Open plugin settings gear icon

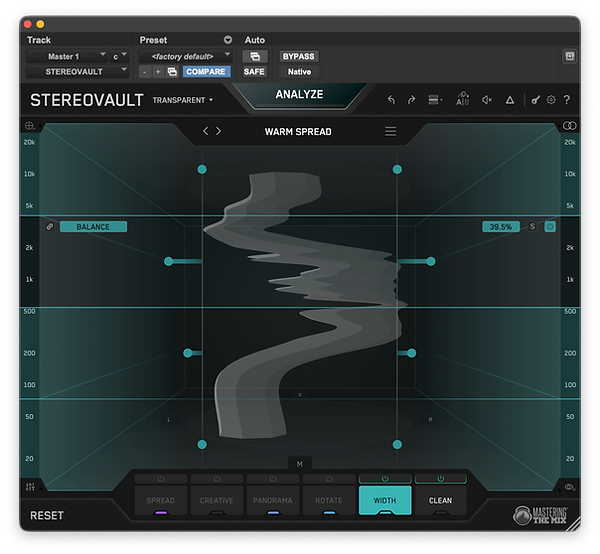[551, 100]
